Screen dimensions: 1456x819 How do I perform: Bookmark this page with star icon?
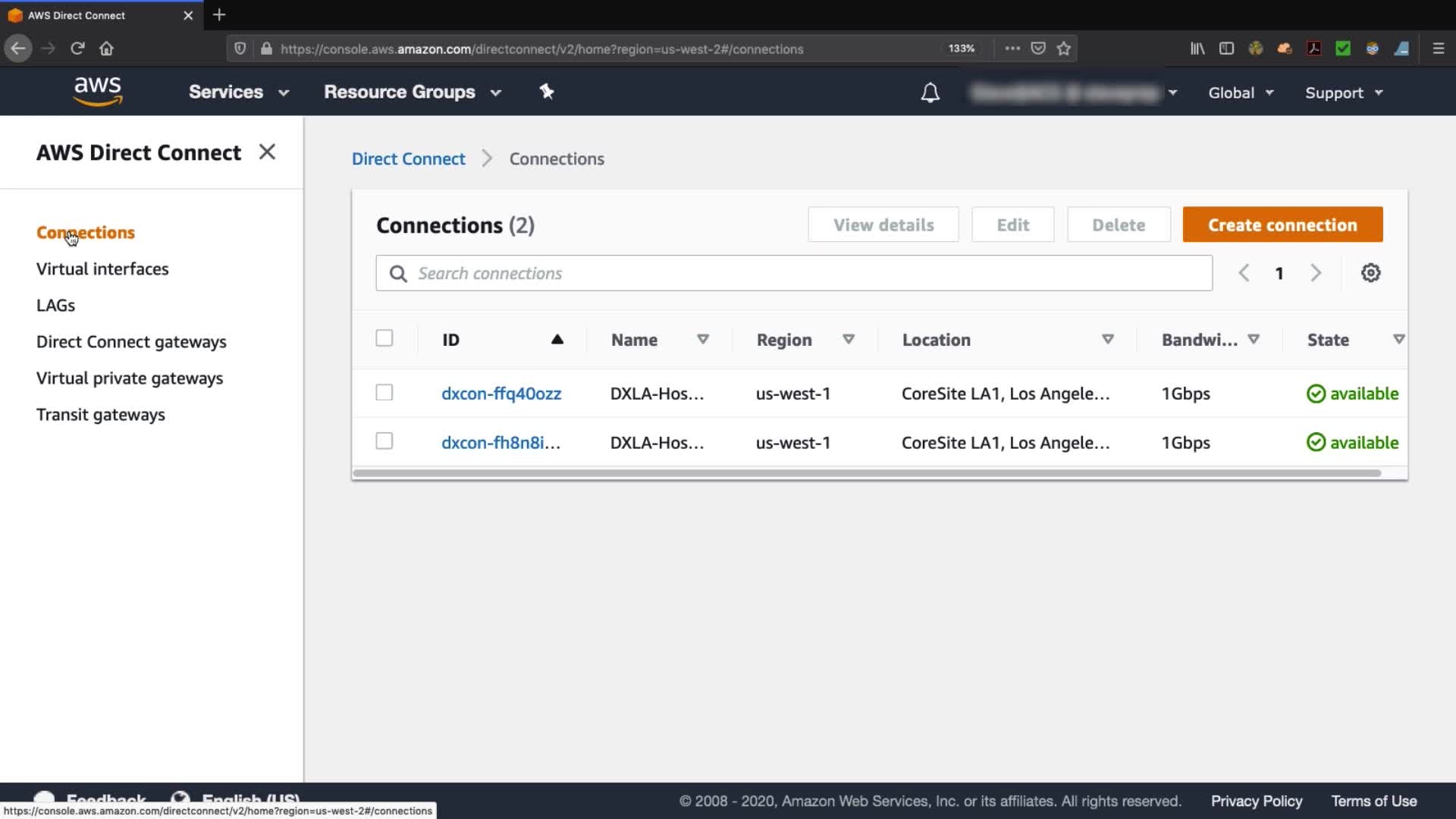click(x=1064, y=49)
